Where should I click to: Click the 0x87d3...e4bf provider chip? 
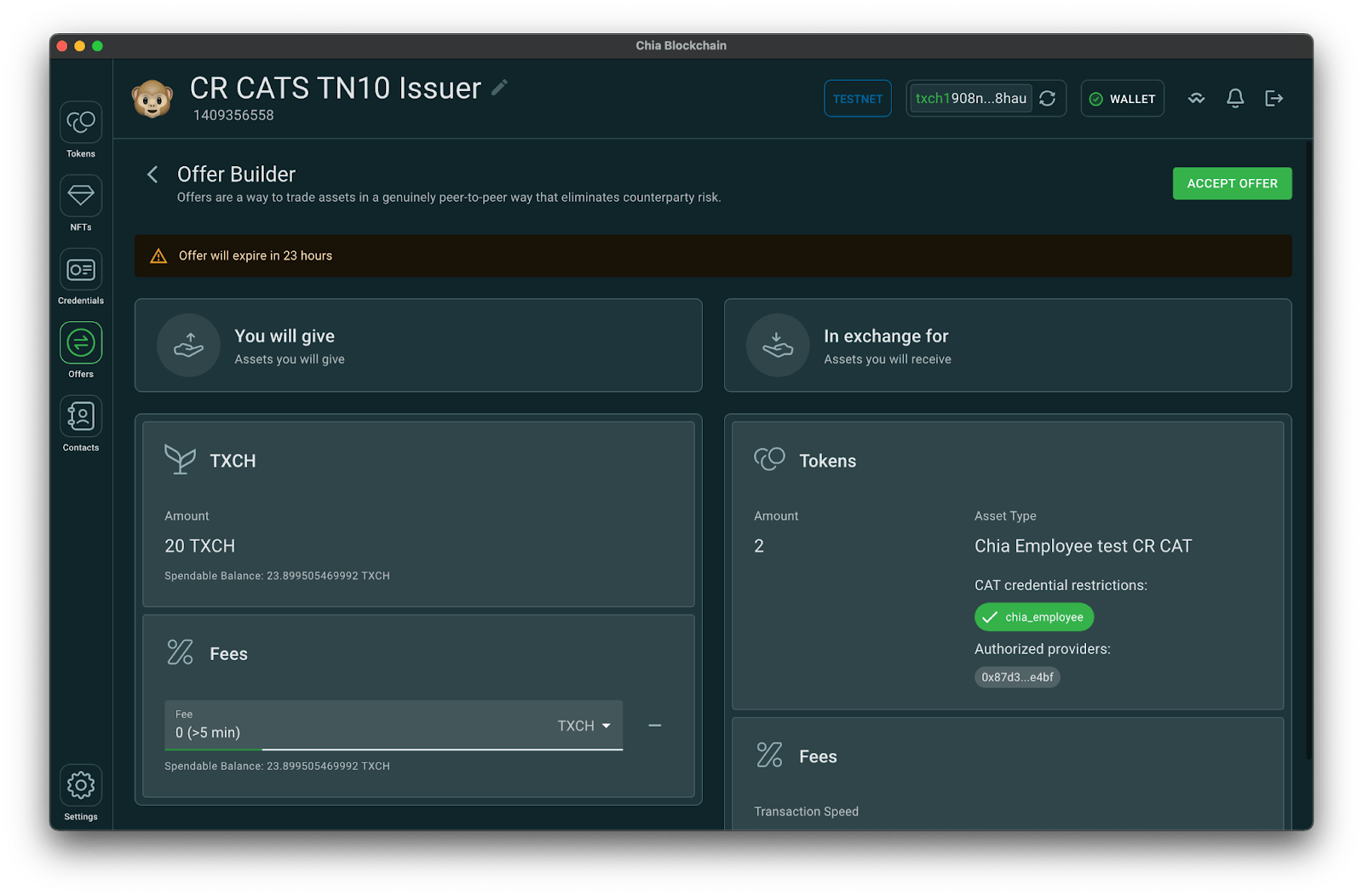click(x=1017, y=677)
